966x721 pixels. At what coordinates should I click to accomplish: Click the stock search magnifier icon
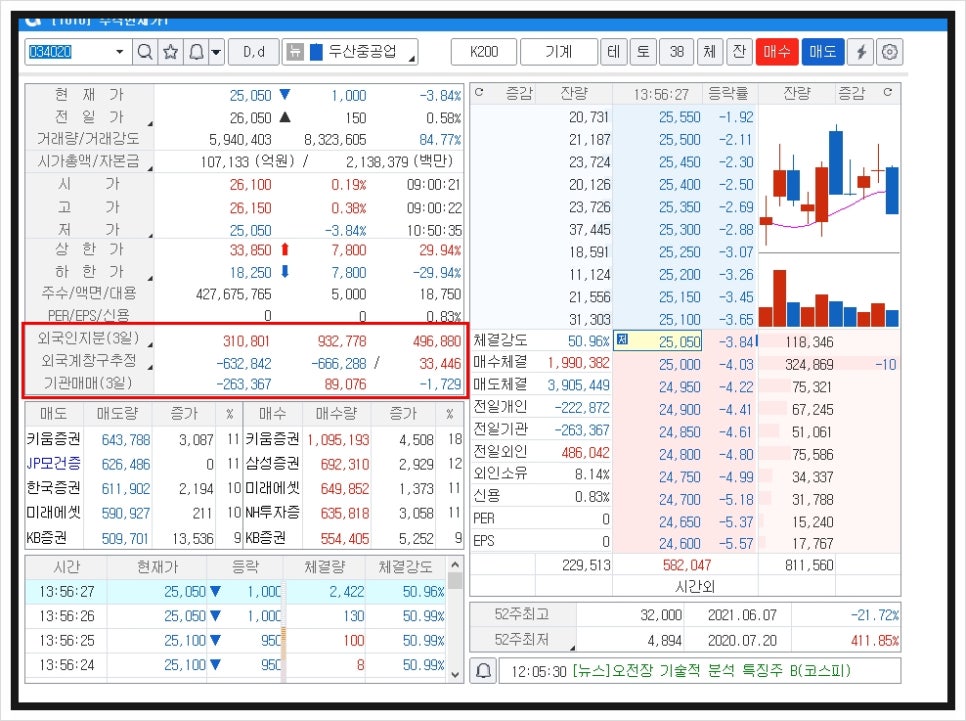click(x=145, y=52)
